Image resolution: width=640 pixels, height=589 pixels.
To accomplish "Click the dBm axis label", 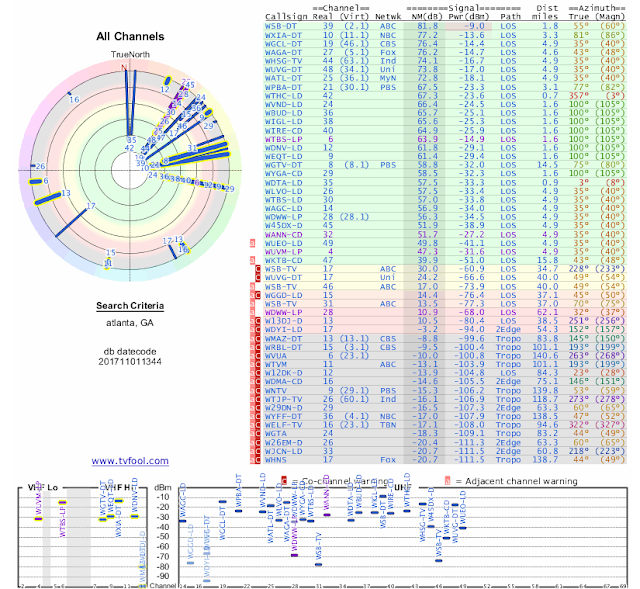I will click(163, 488).
